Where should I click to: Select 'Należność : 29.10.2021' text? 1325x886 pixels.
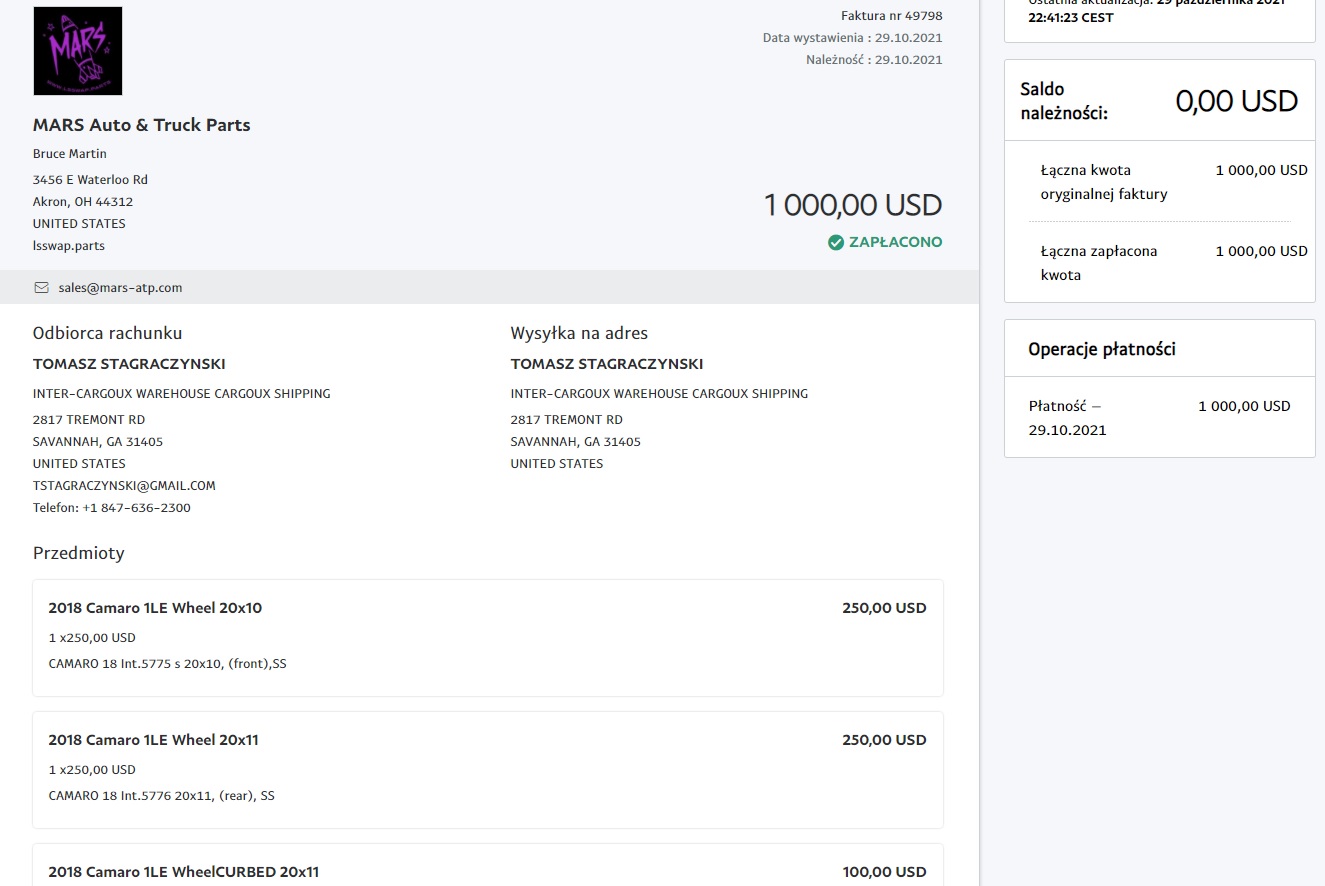click(874, 60)
